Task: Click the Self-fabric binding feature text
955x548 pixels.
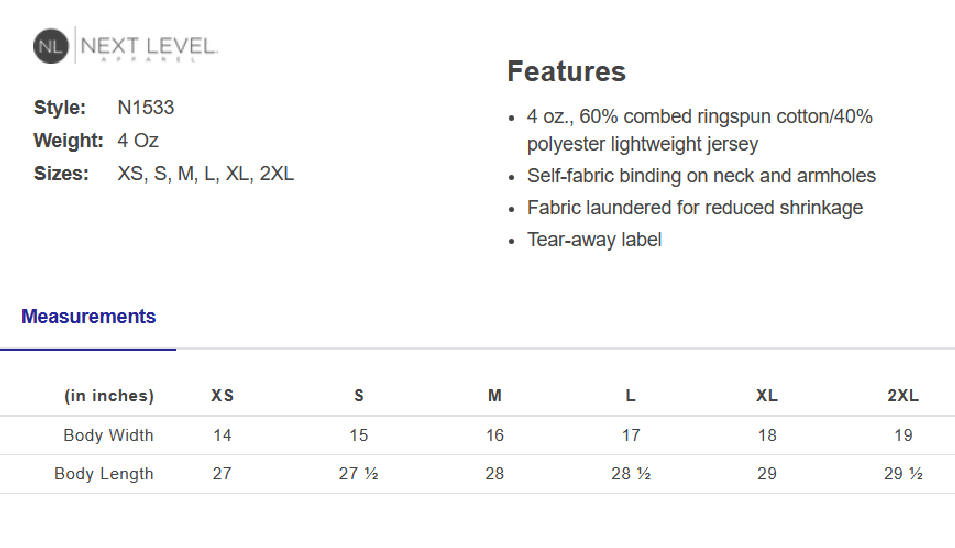Action: 701,176
